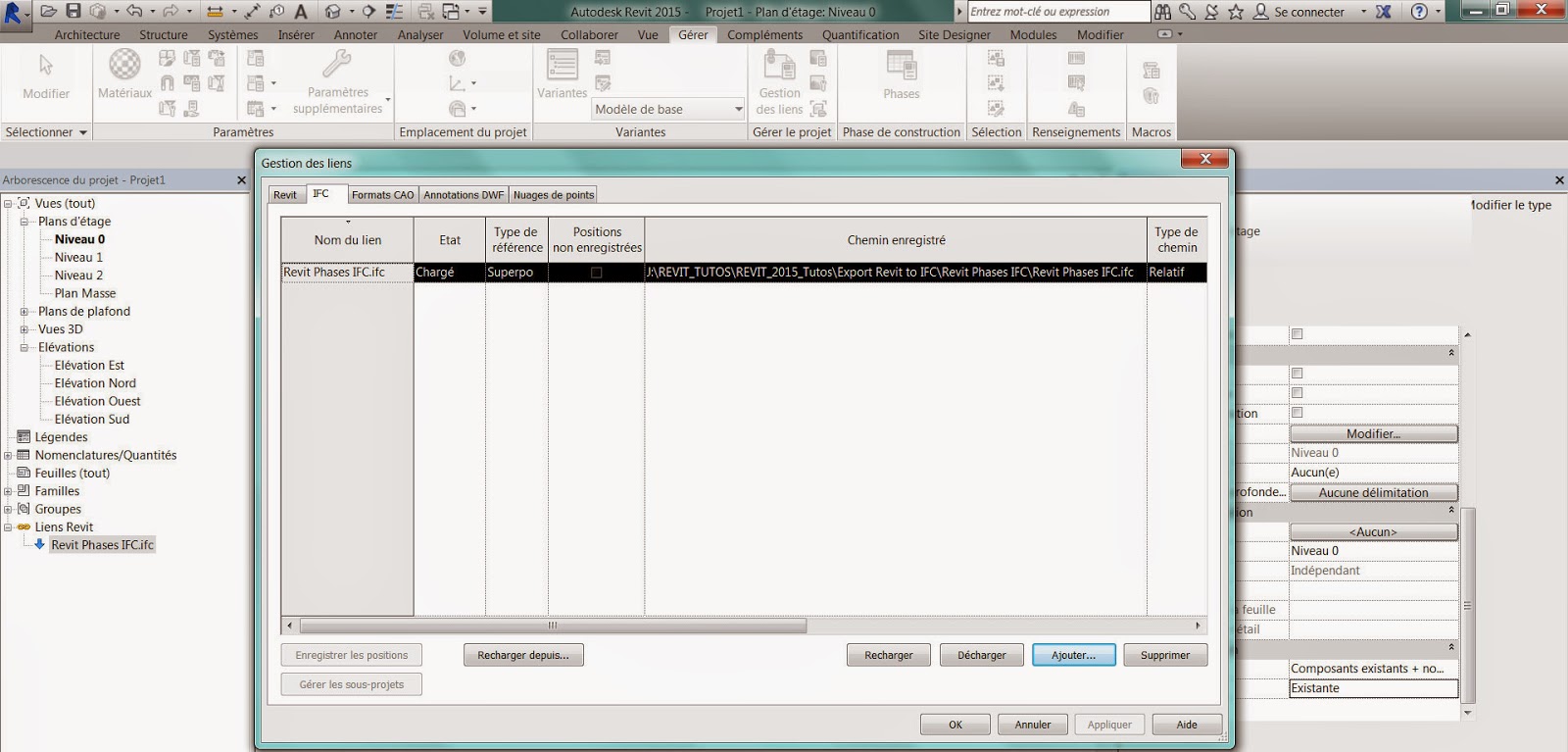The image size is (1568, 752).
Task: Collapse the Plans d'étage tree node
Action: (x=24, y=222)
